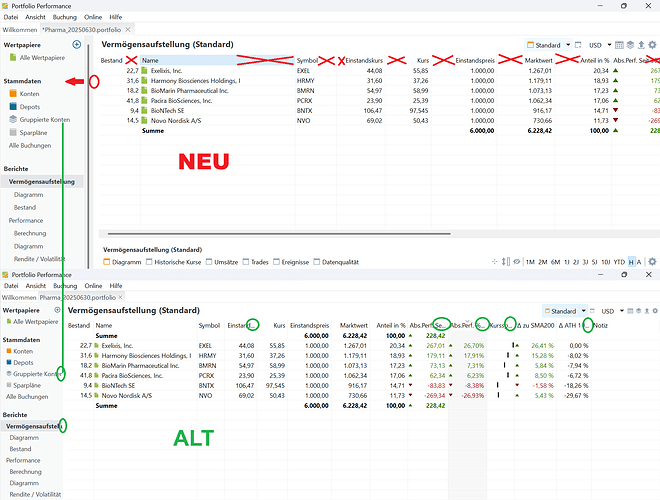660x500 pixels.
Task: Open USD currency dropdown in lower window
Action: pos(622,311)
